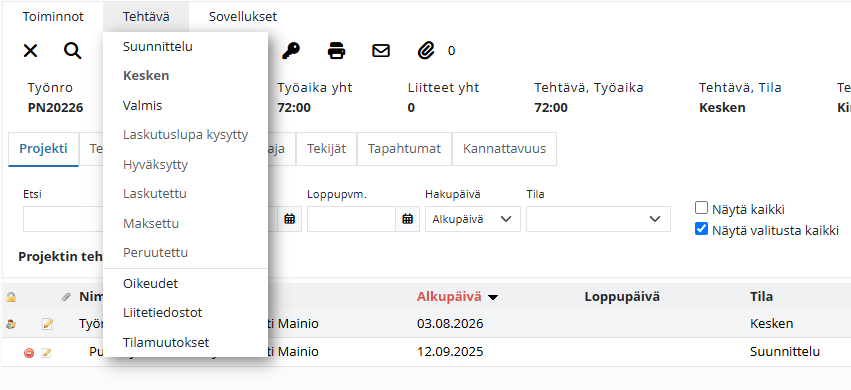The image size is (851, 390).
Task: Click the Alkupäivä sort arrow
Action: (x=493, y=297)
